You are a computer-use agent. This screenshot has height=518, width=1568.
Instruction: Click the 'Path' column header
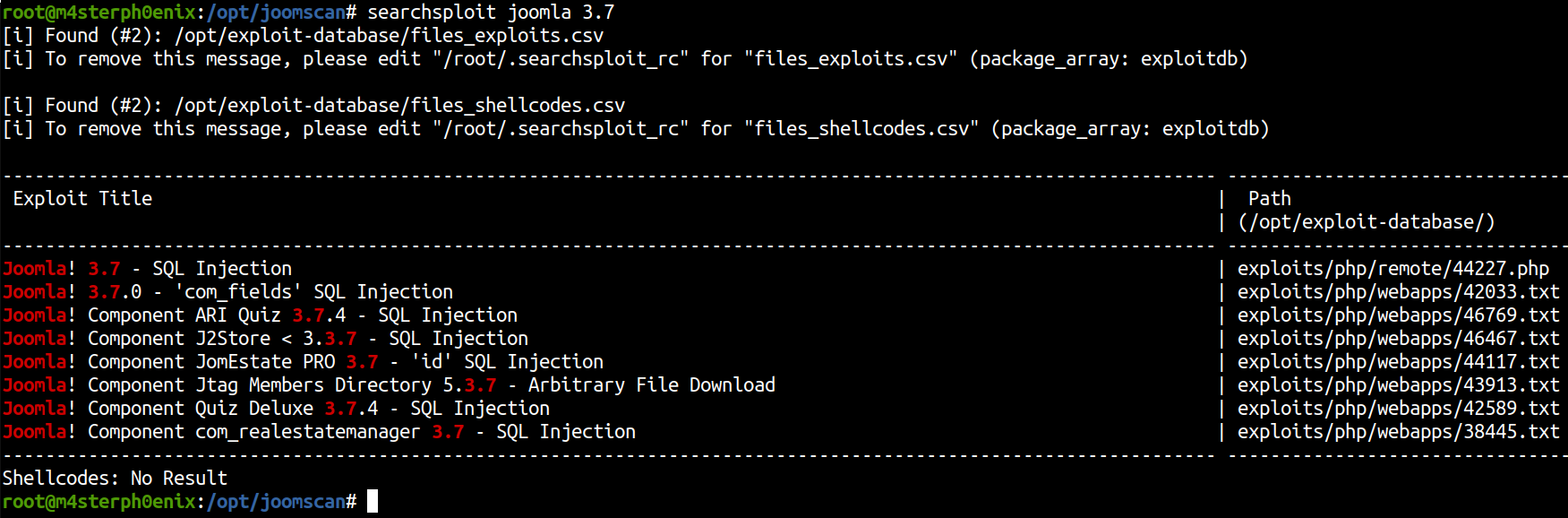coord(1270,198)
